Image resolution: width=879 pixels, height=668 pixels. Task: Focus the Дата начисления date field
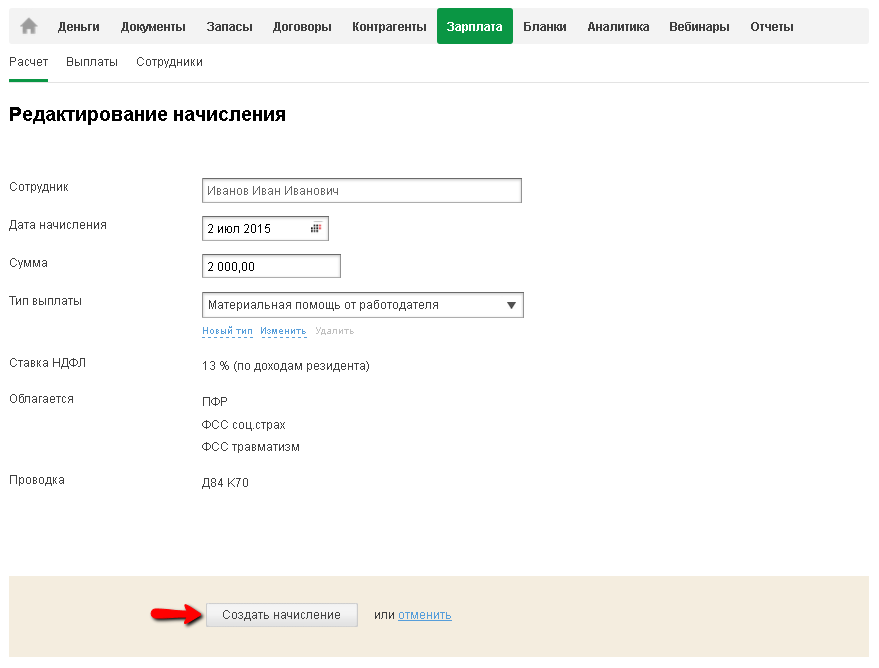[x=265, y=229]
